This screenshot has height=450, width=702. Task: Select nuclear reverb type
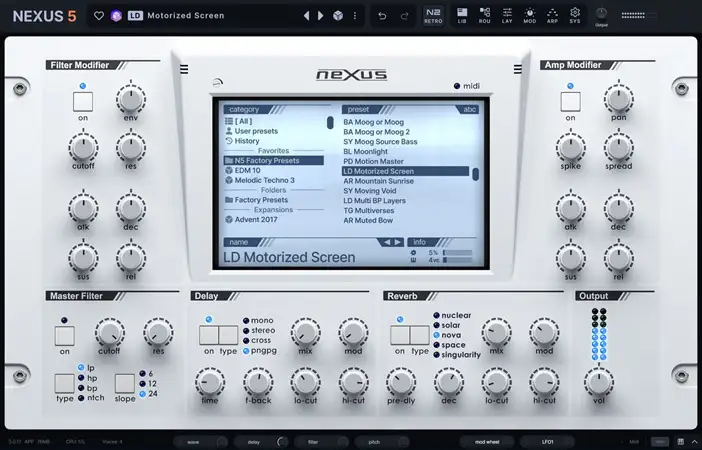(452, 315)
